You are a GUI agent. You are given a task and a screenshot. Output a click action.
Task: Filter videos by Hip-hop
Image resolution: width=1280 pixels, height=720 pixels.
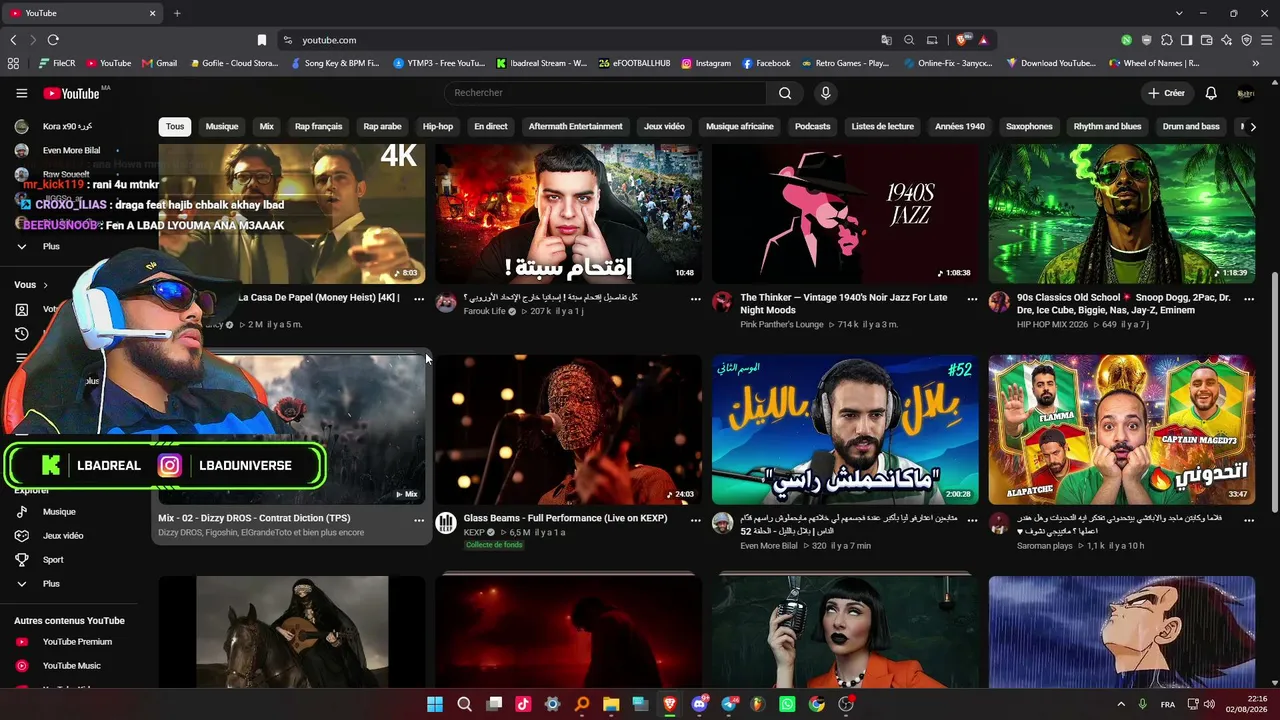438,127
